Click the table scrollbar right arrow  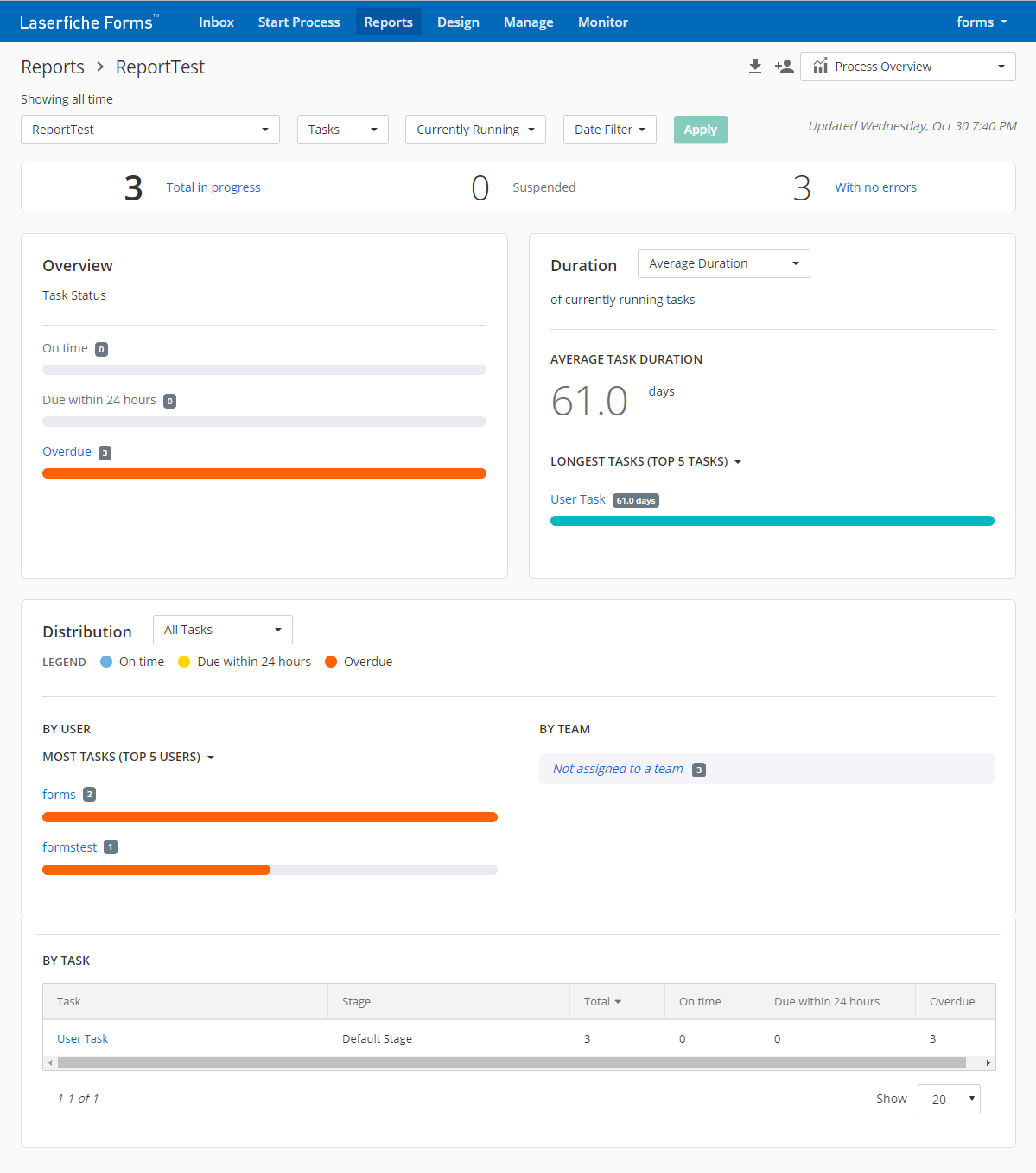[x=988, y=1062]
